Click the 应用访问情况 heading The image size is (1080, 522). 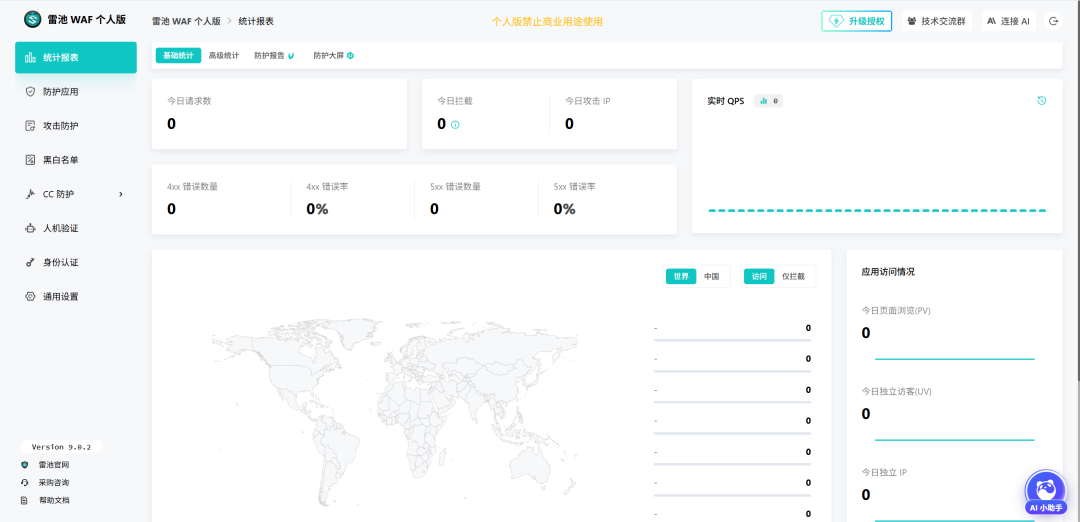click(x=888, y=272)
